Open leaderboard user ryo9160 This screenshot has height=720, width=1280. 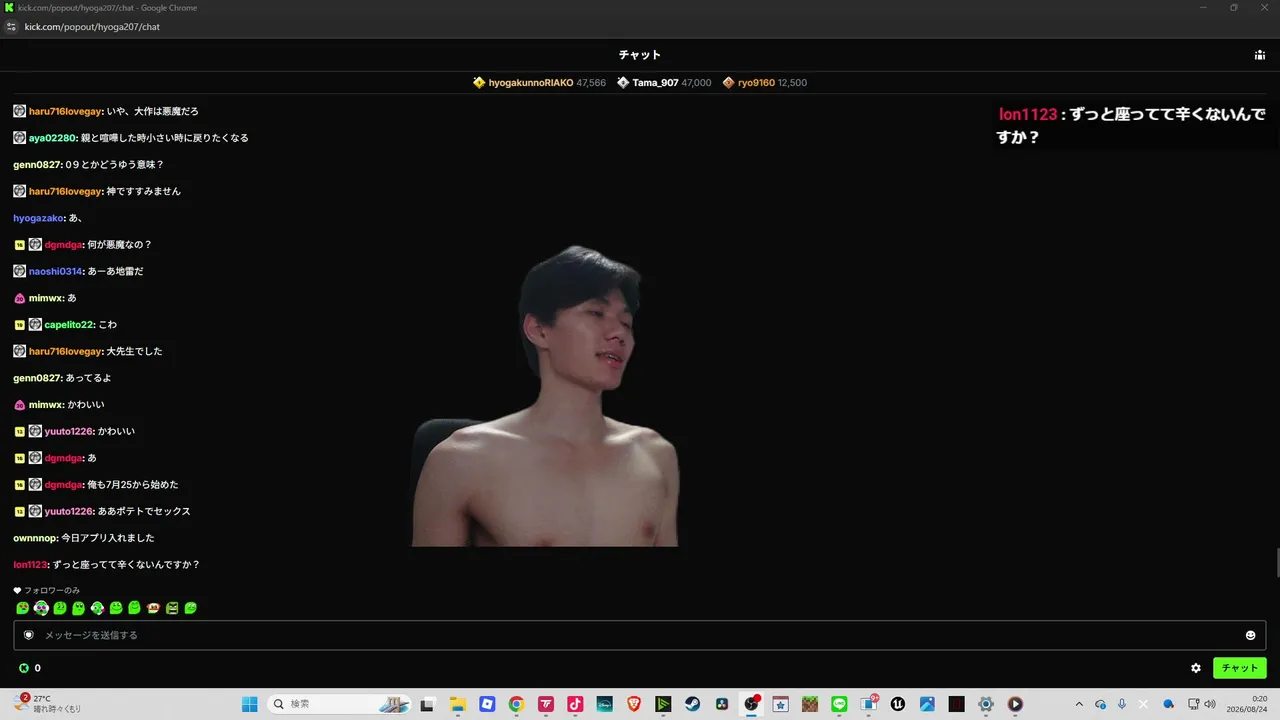click(756, 83)
